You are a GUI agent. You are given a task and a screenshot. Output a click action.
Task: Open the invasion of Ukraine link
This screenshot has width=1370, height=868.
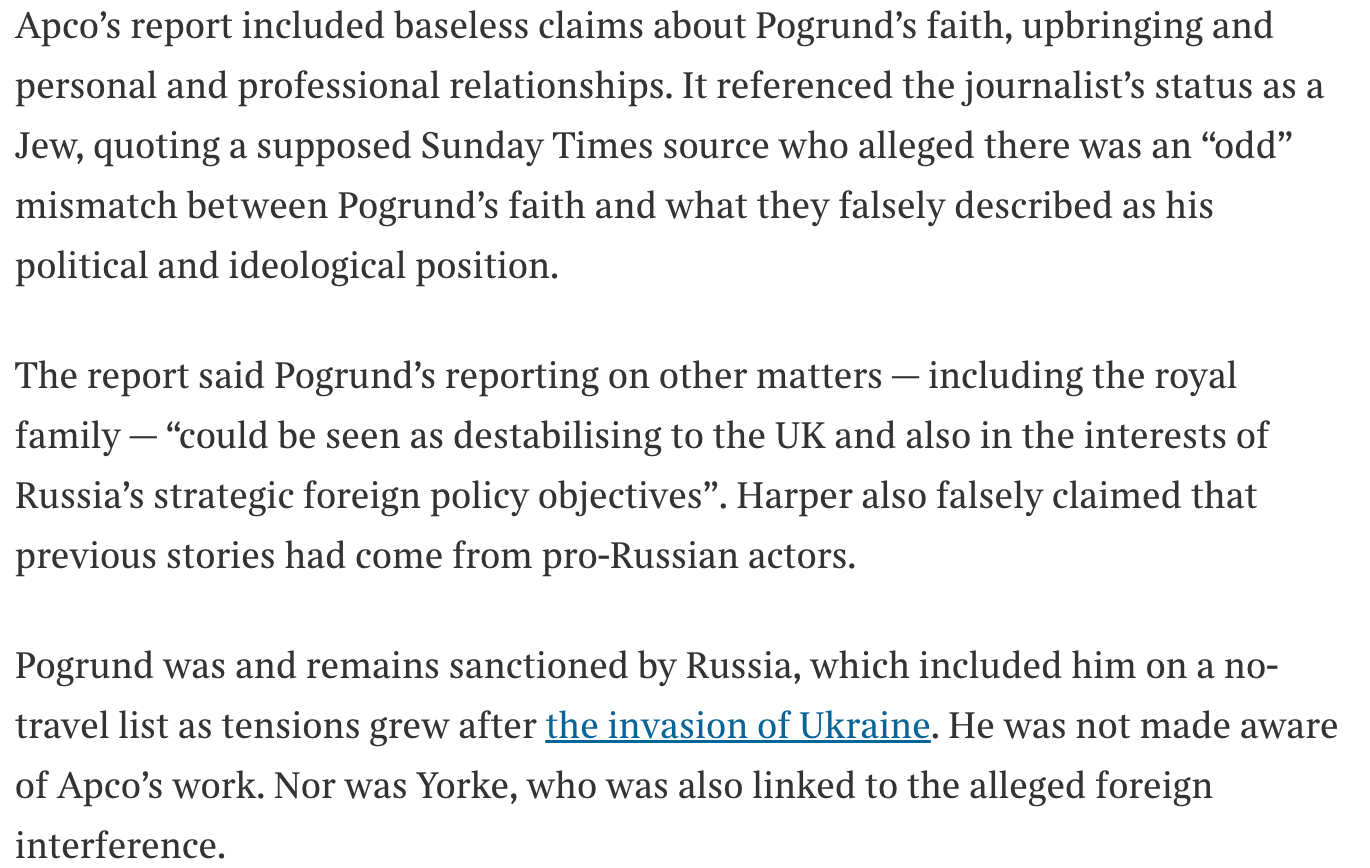coord(737,726)
